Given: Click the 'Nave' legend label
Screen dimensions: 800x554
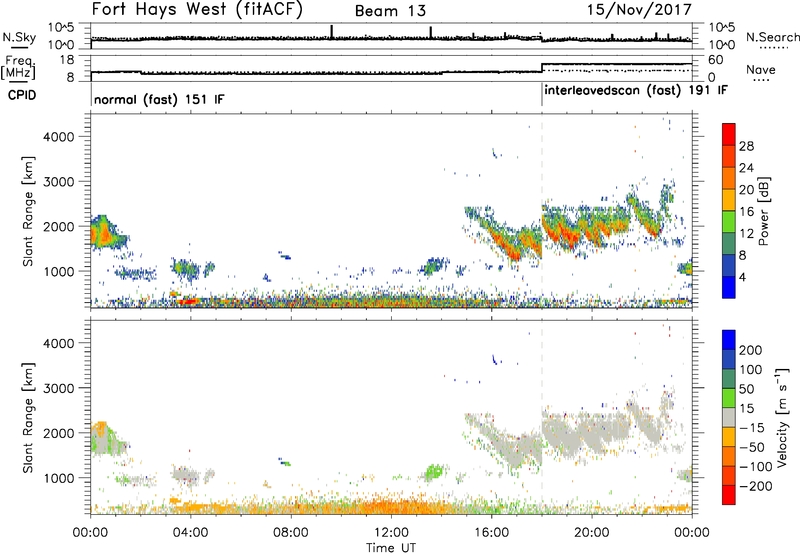Looking at the screenshot, I should (760, 70).
